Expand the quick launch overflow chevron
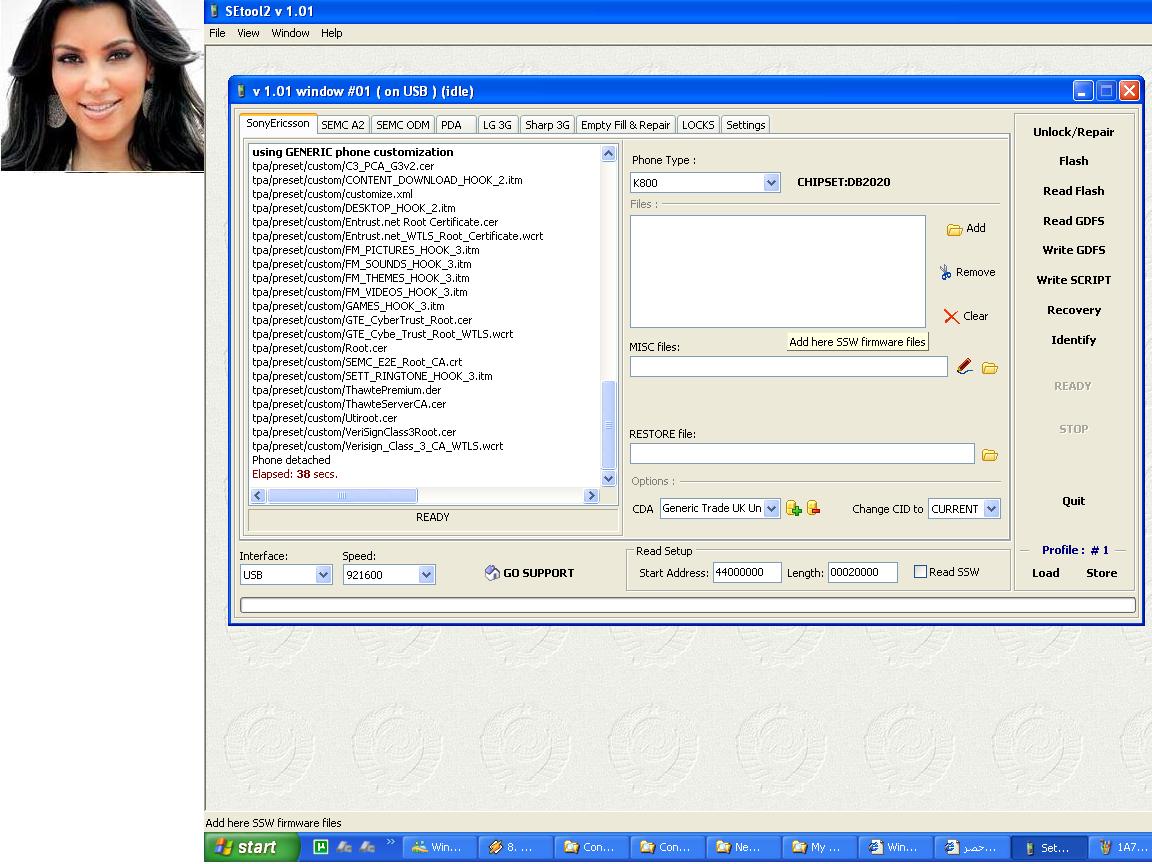 [x=390, y=842]
